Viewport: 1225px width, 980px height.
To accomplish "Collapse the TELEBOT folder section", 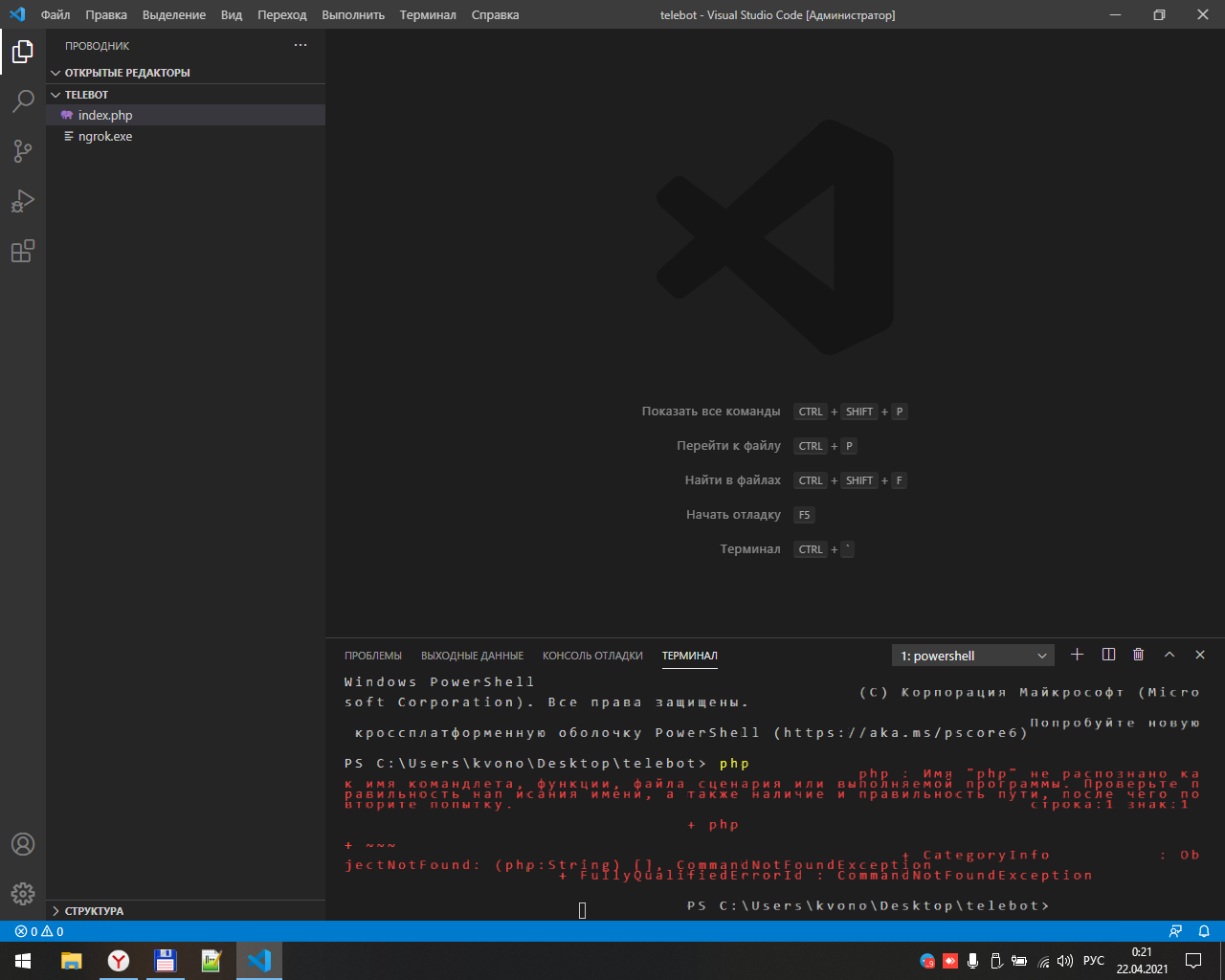I will pos(186,95).
